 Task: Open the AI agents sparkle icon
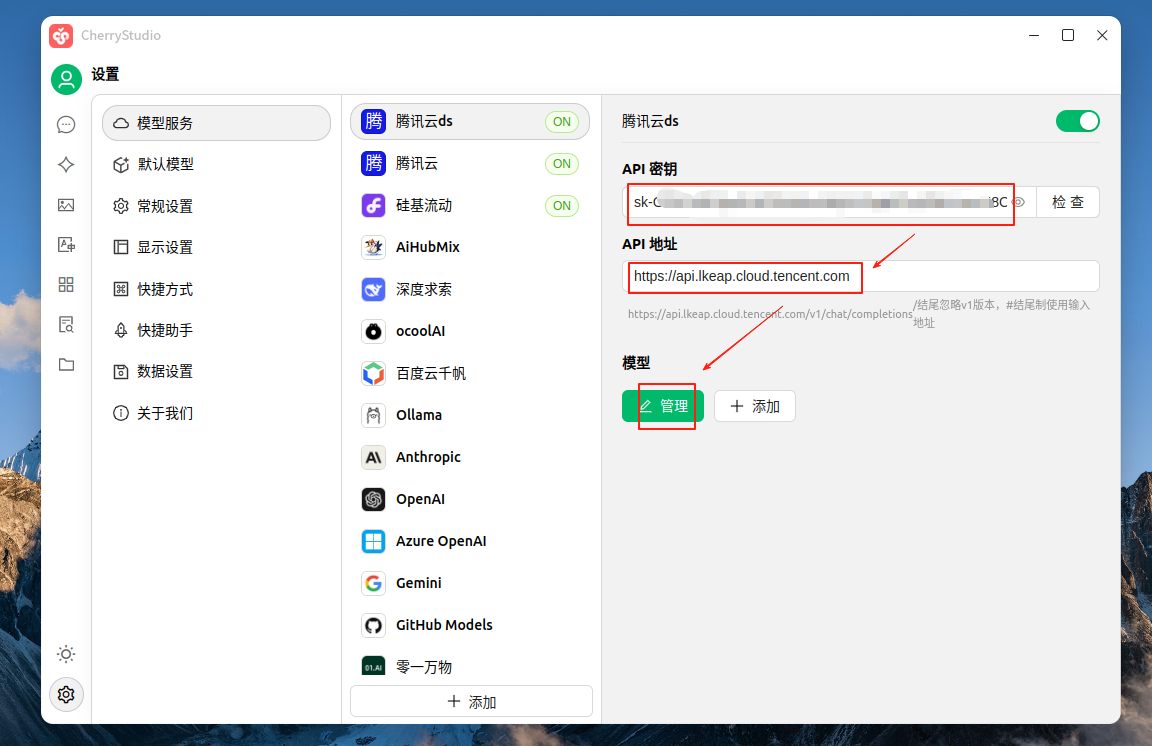[66, 164]
